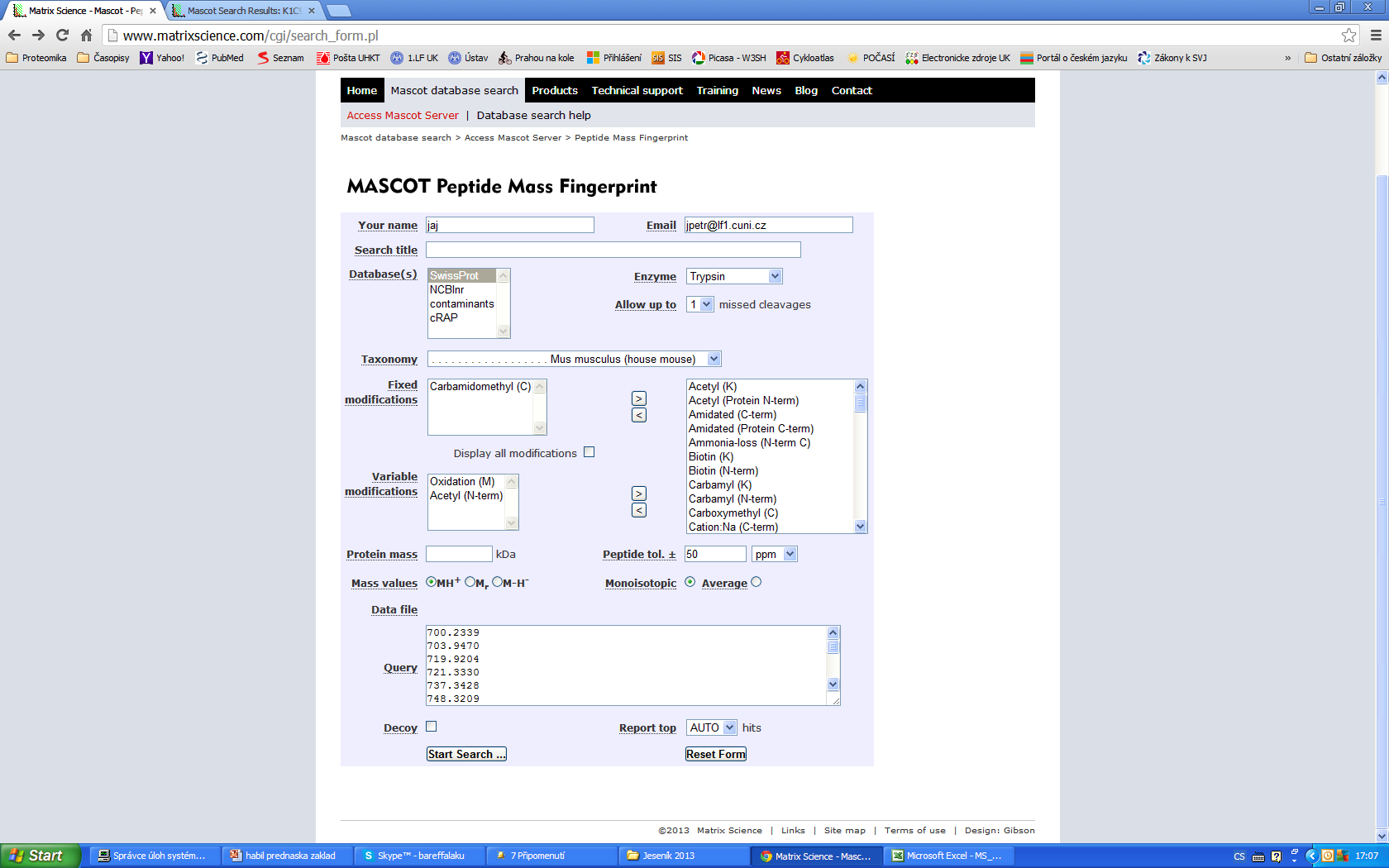Click the Reset Form button

716,754
